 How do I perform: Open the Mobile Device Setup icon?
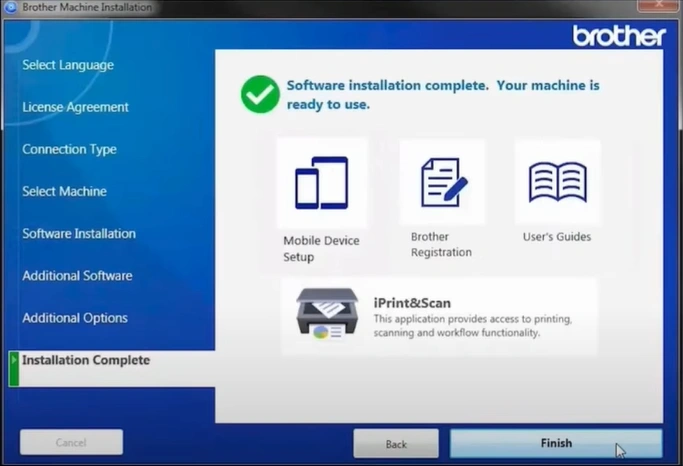[321, 183]
